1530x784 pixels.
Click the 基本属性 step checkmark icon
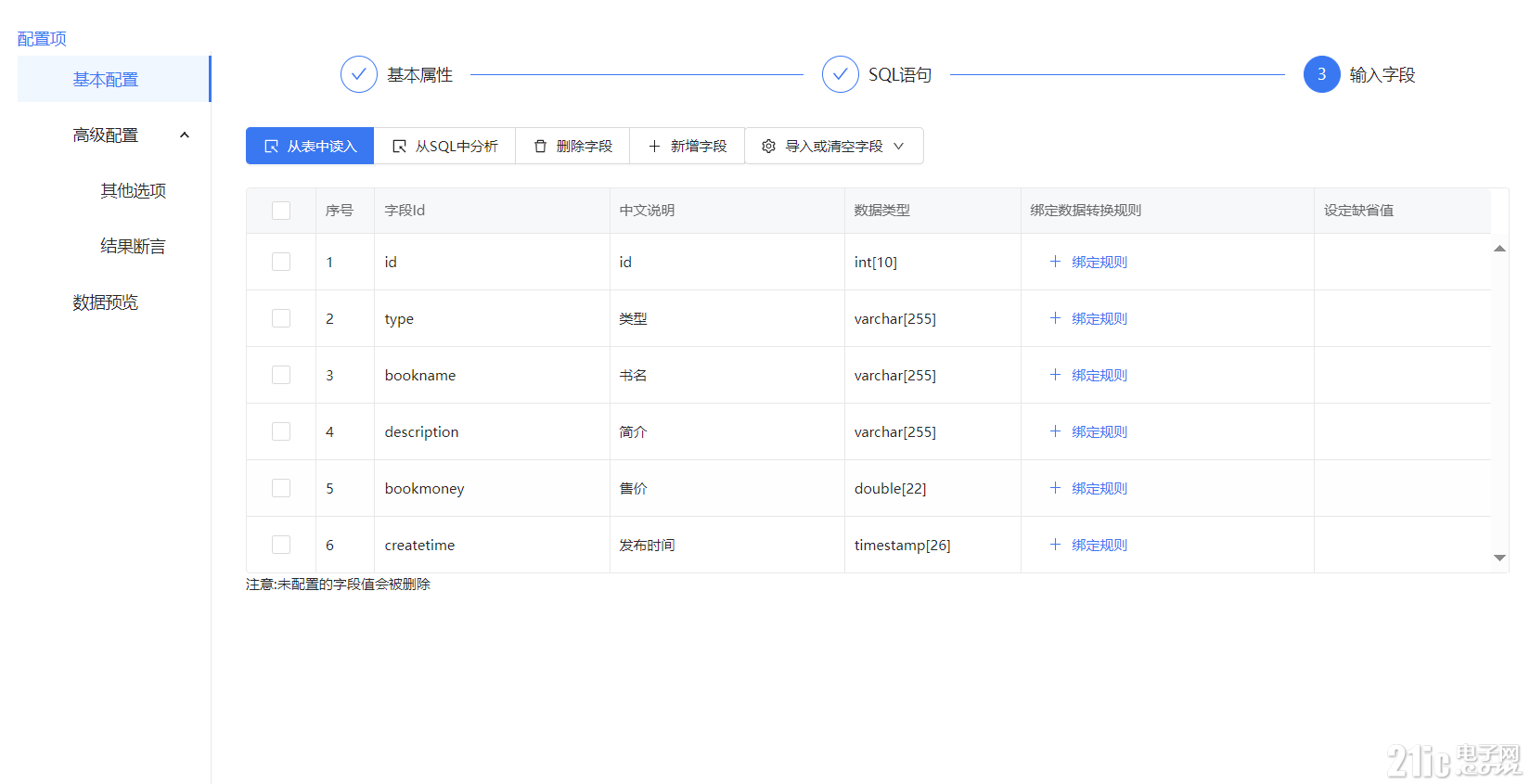pos(359,74)
